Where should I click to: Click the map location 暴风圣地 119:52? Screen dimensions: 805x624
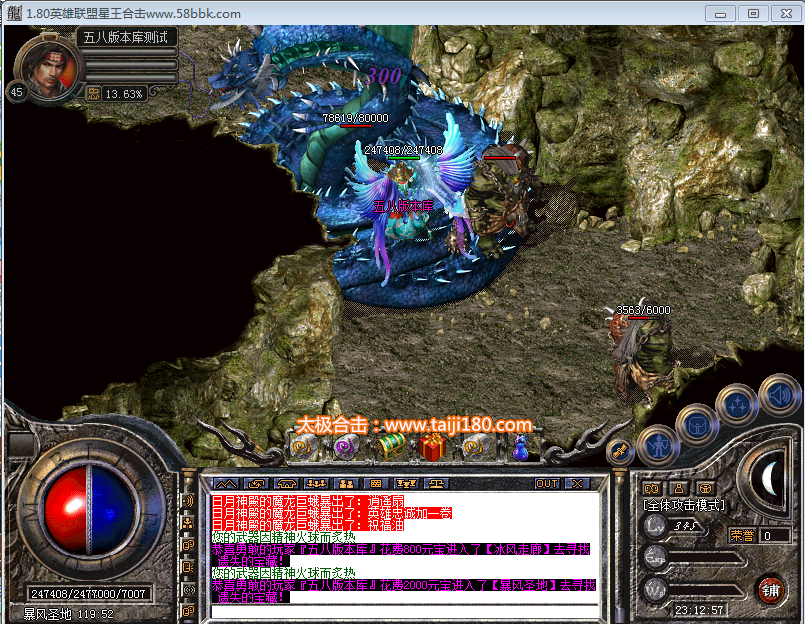pos(69,614)
